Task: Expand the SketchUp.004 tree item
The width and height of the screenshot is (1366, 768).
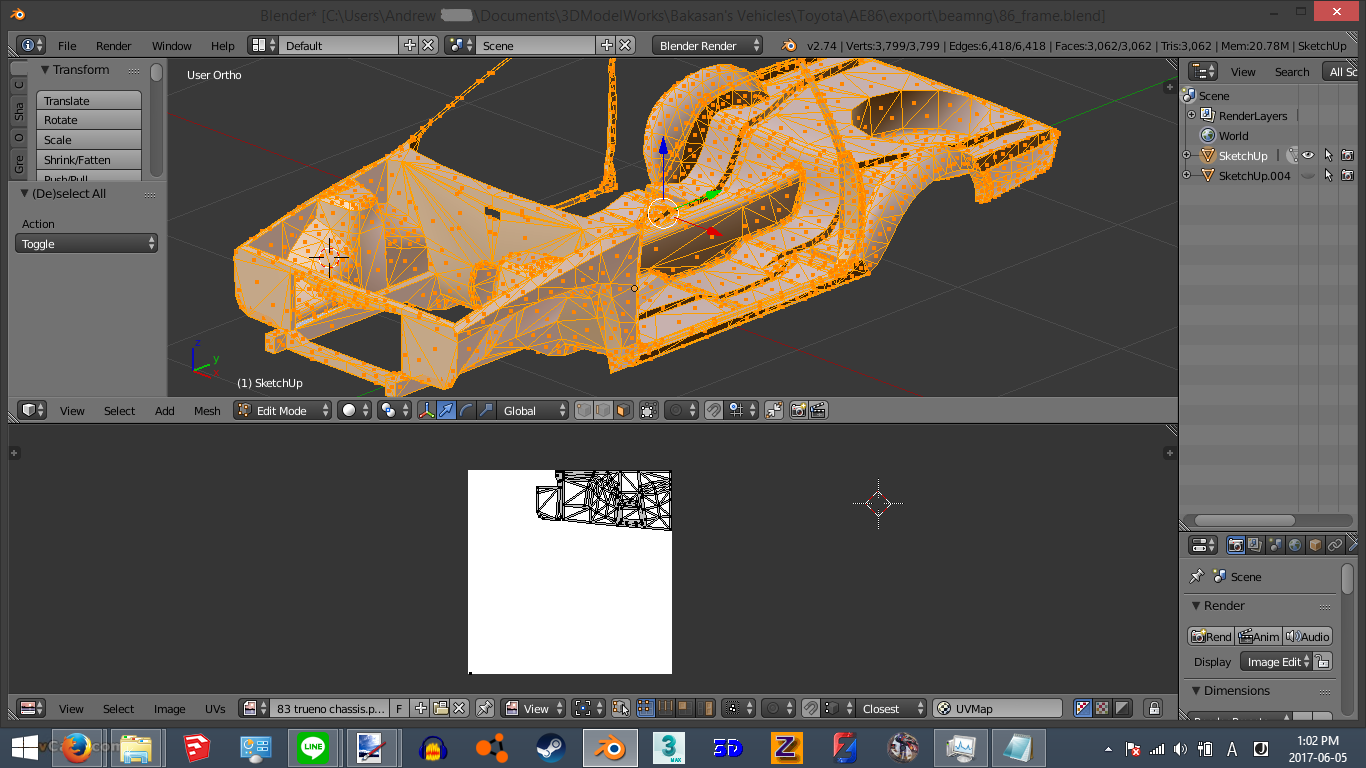Action: 1187,175
